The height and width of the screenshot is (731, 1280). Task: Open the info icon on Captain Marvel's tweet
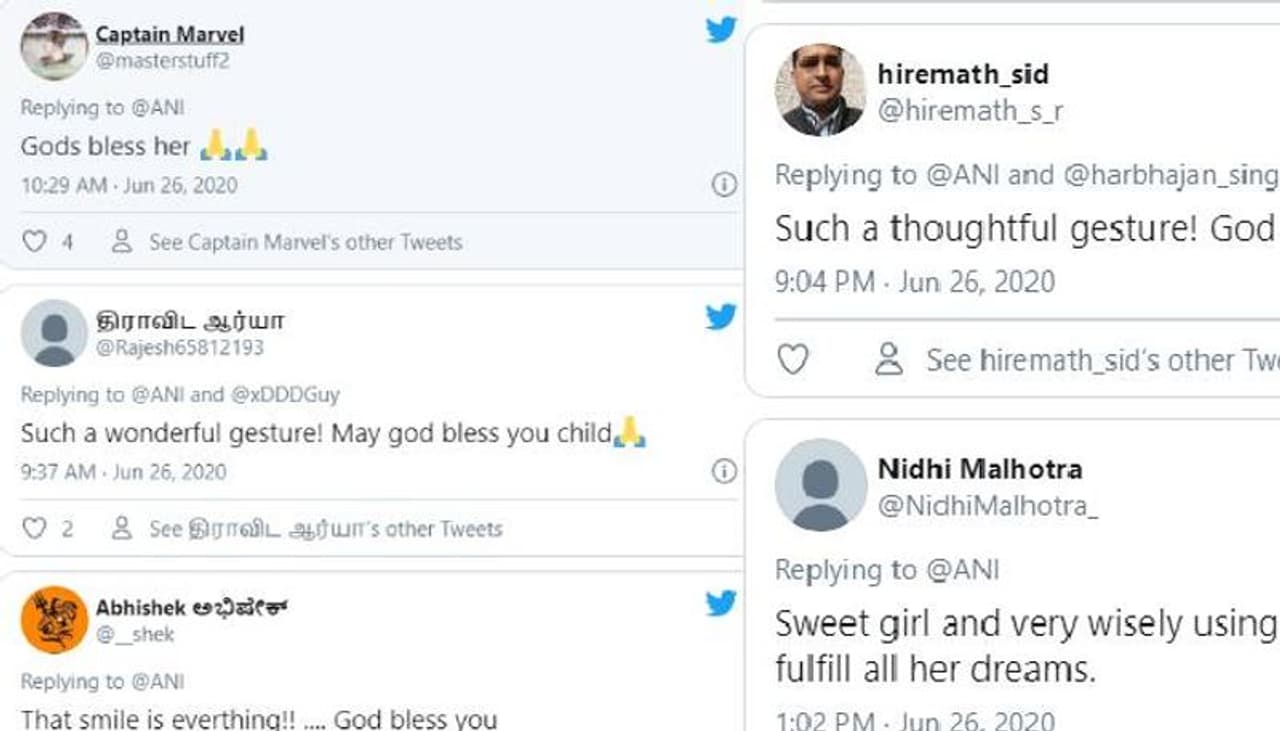(x=724, y=184)
